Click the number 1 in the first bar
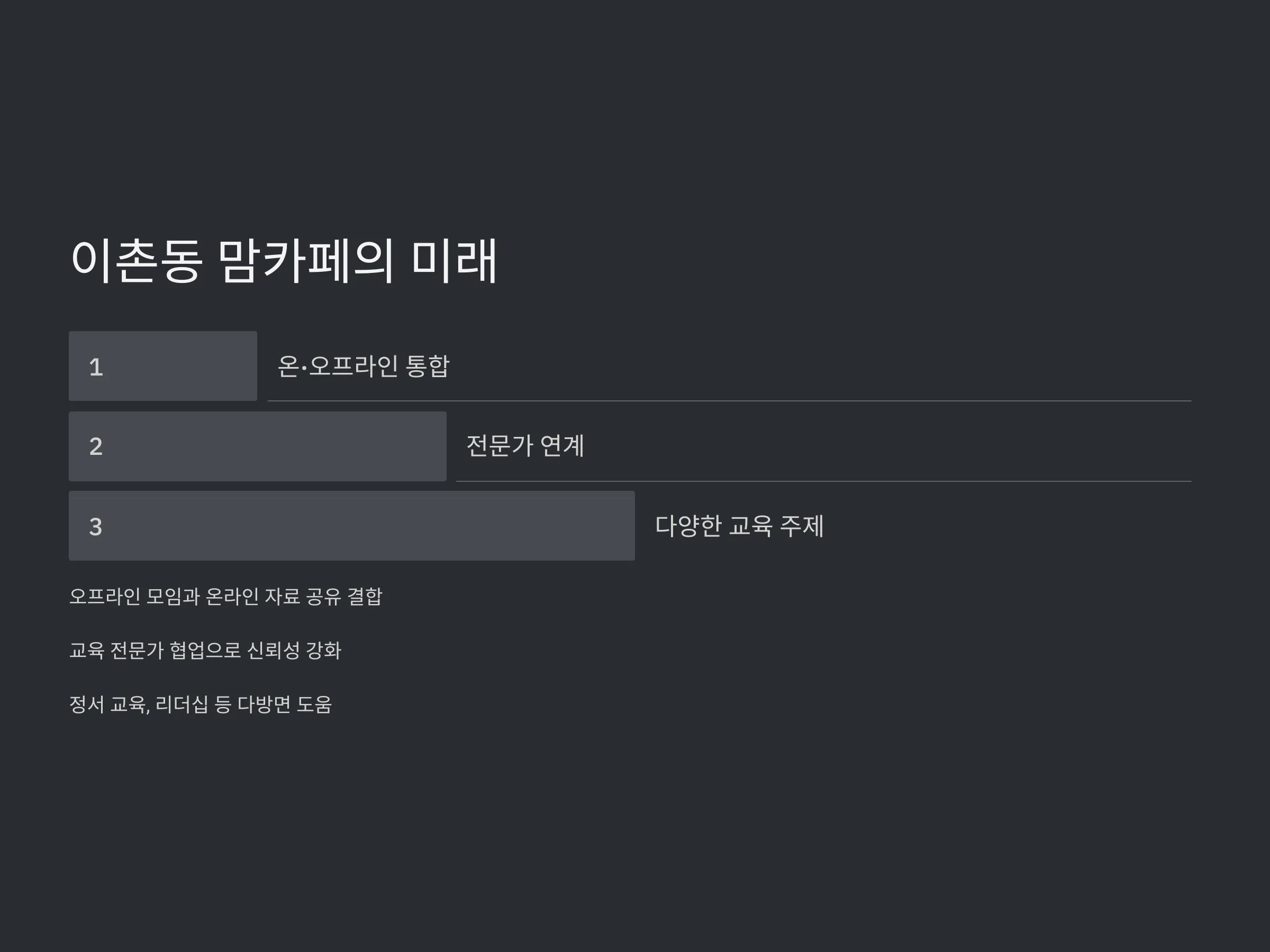Viewport: 1270px width, 952px height. pos(96,367)
